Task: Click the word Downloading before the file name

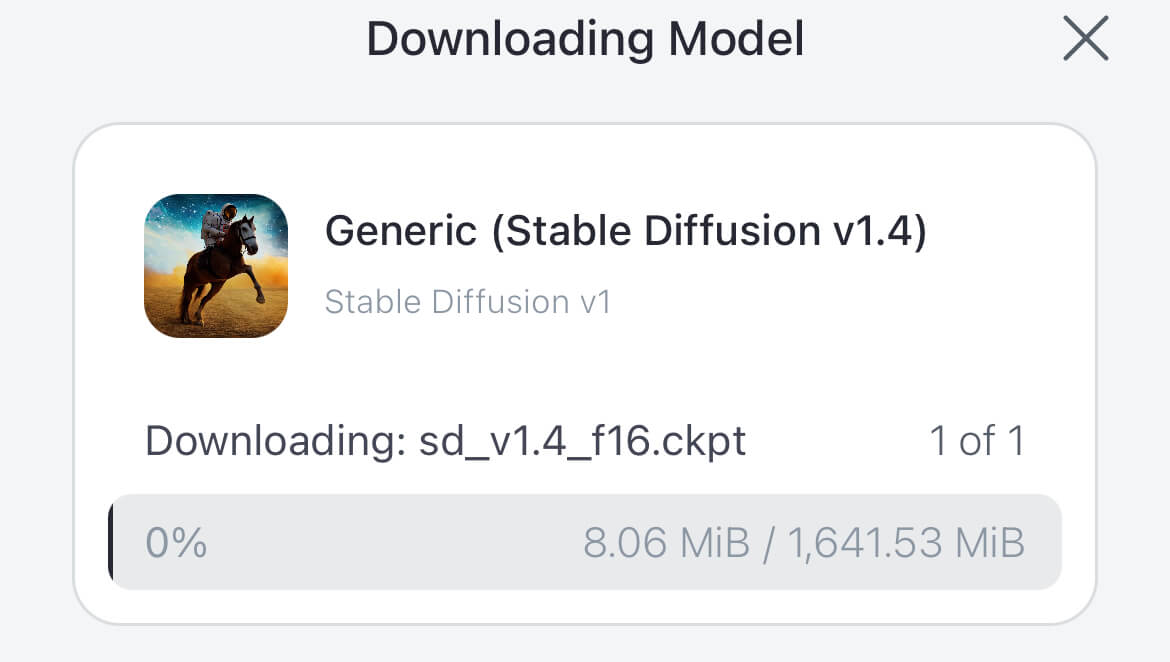Action: coord(275,441)
